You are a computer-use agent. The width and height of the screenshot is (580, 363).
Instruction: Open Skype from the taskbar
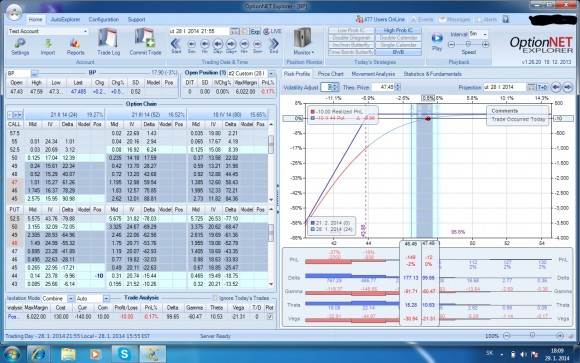tap(124, 354)
